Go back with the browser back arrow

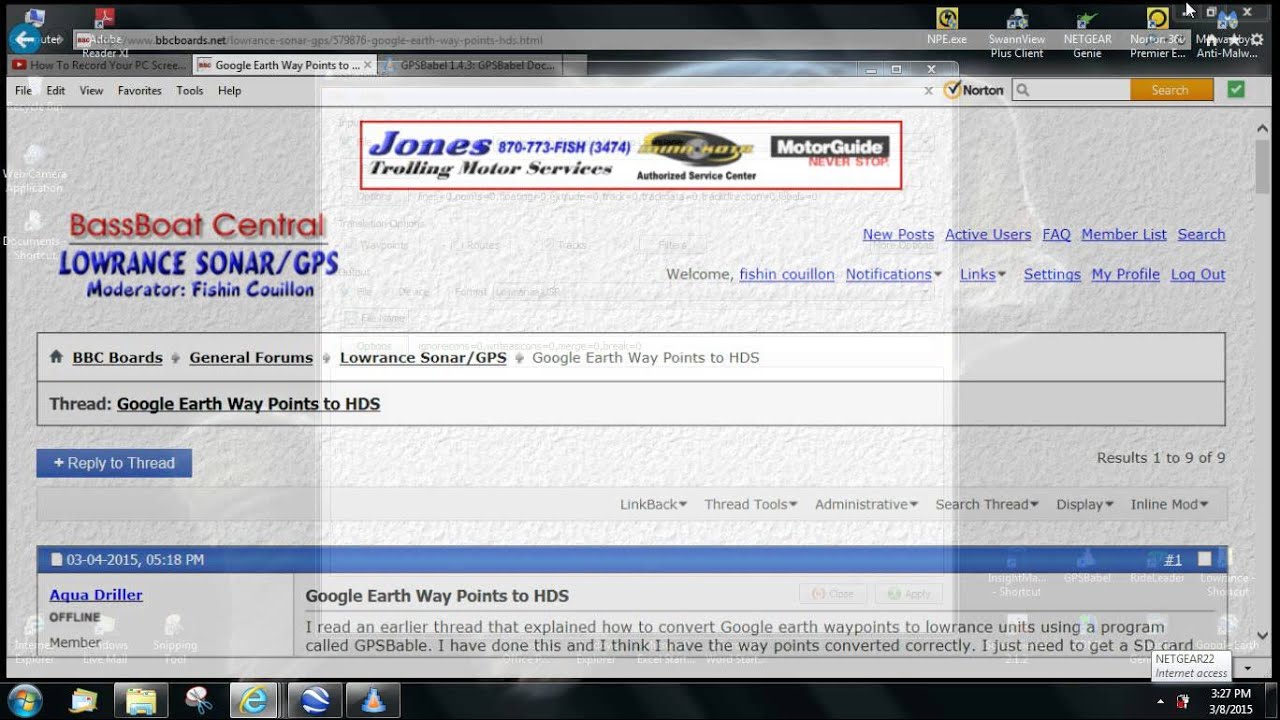[24, 39]
